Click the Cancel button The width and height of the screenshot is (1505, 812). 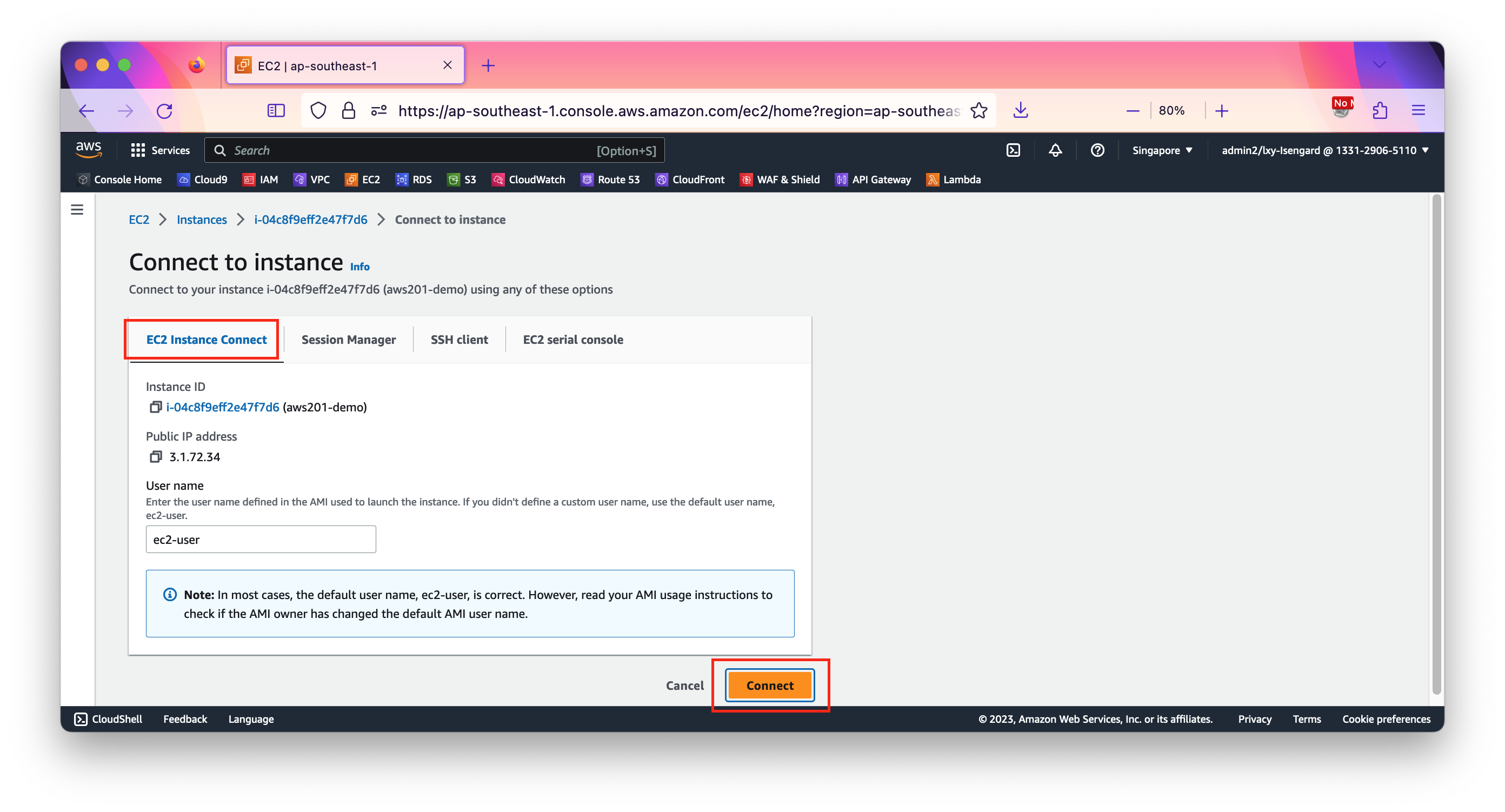click(x=684, y=685)
